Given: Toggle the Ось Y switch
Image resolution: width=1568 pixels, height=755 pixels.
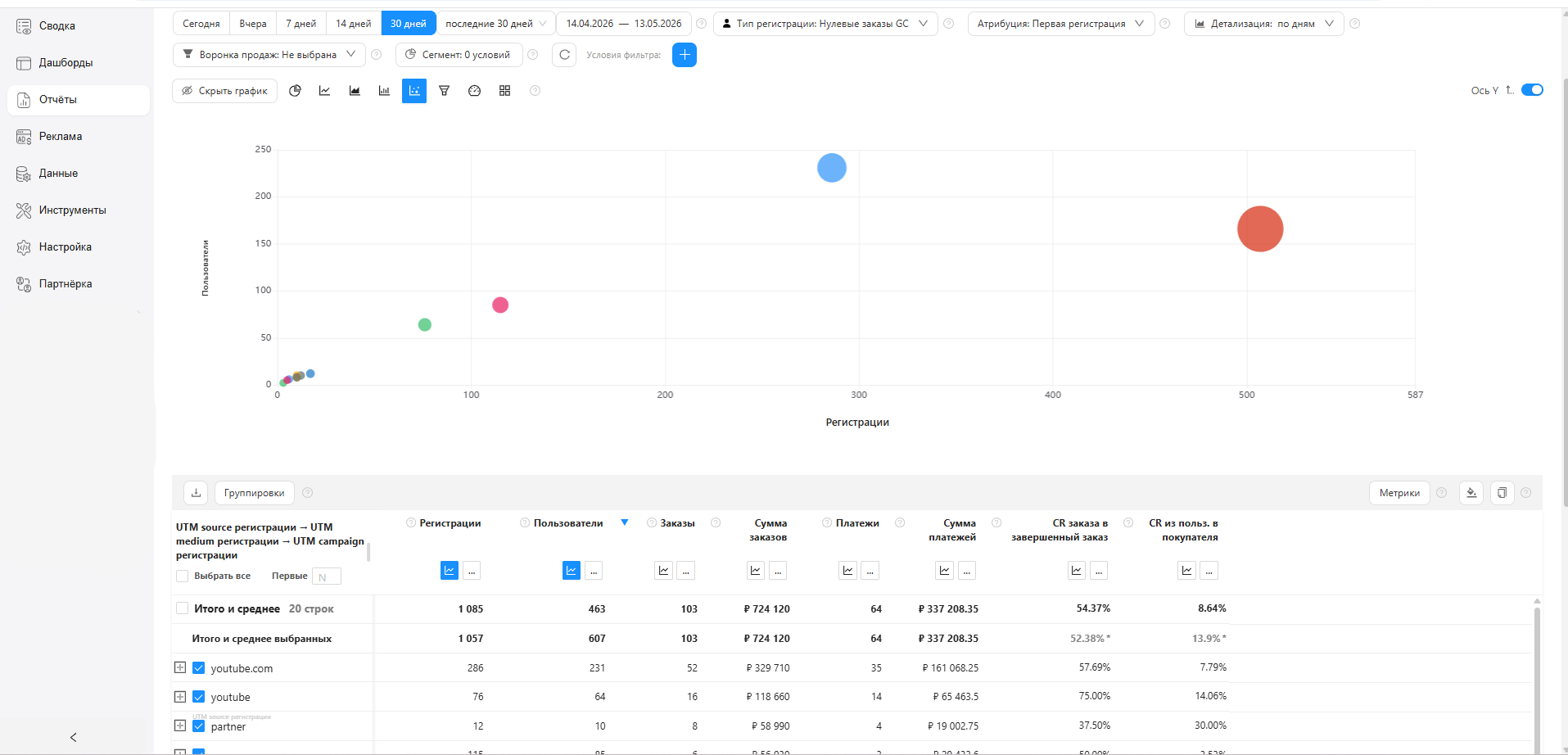Looking at the screenshot, I should (x=1532, y=90).
